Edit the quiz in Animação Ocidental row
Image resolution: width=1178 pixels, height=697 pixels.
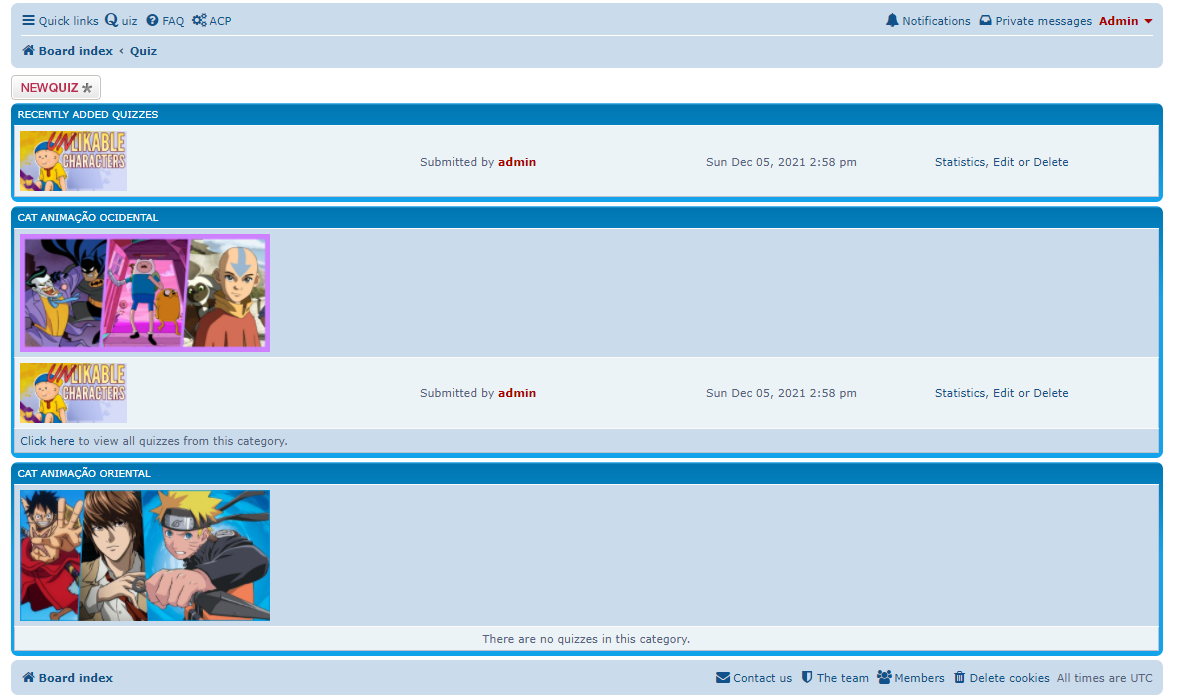(x=1003, y=393)
